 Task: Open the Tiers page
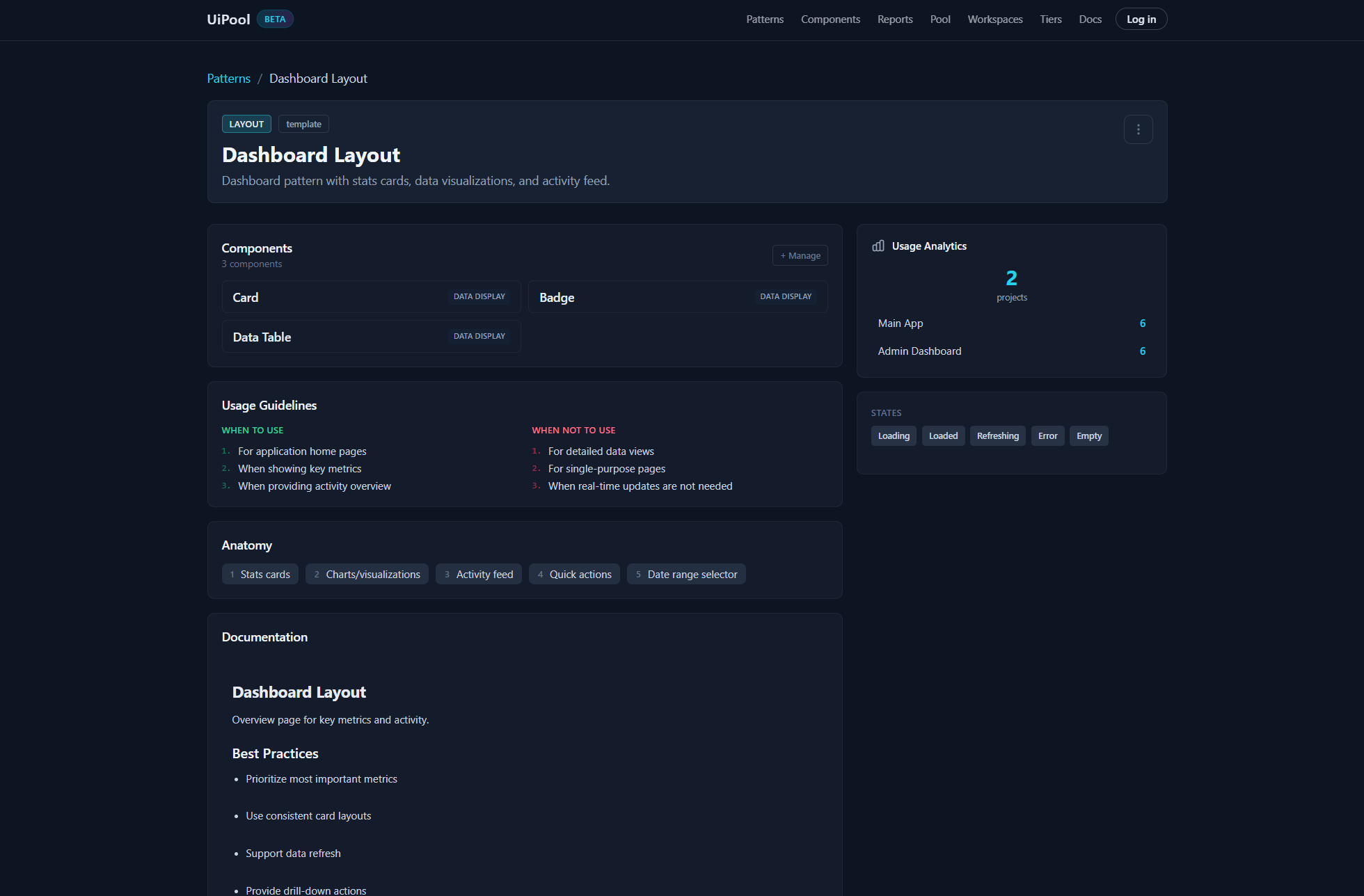1051,19
